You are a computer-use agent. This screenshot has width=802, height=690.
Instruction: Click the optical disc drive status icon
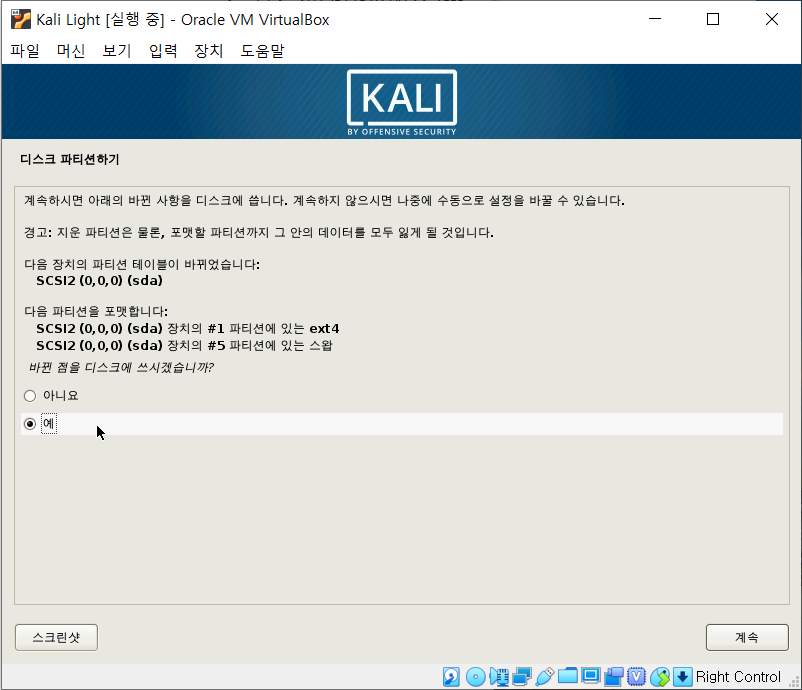(476, 677)
